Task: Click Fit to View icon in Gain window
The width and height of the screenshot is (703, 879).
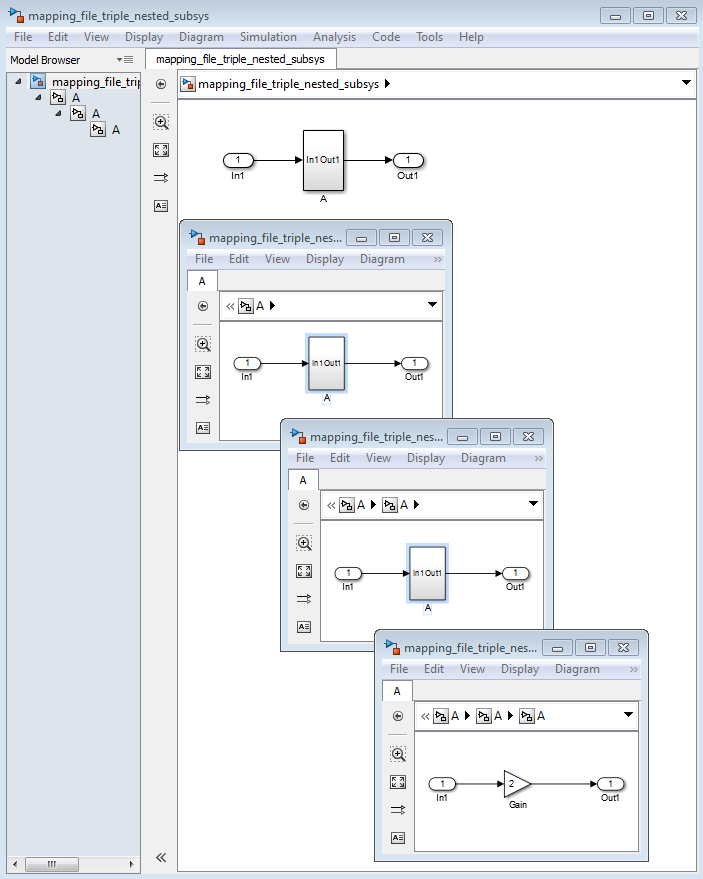Action: [x=398, y=781]
